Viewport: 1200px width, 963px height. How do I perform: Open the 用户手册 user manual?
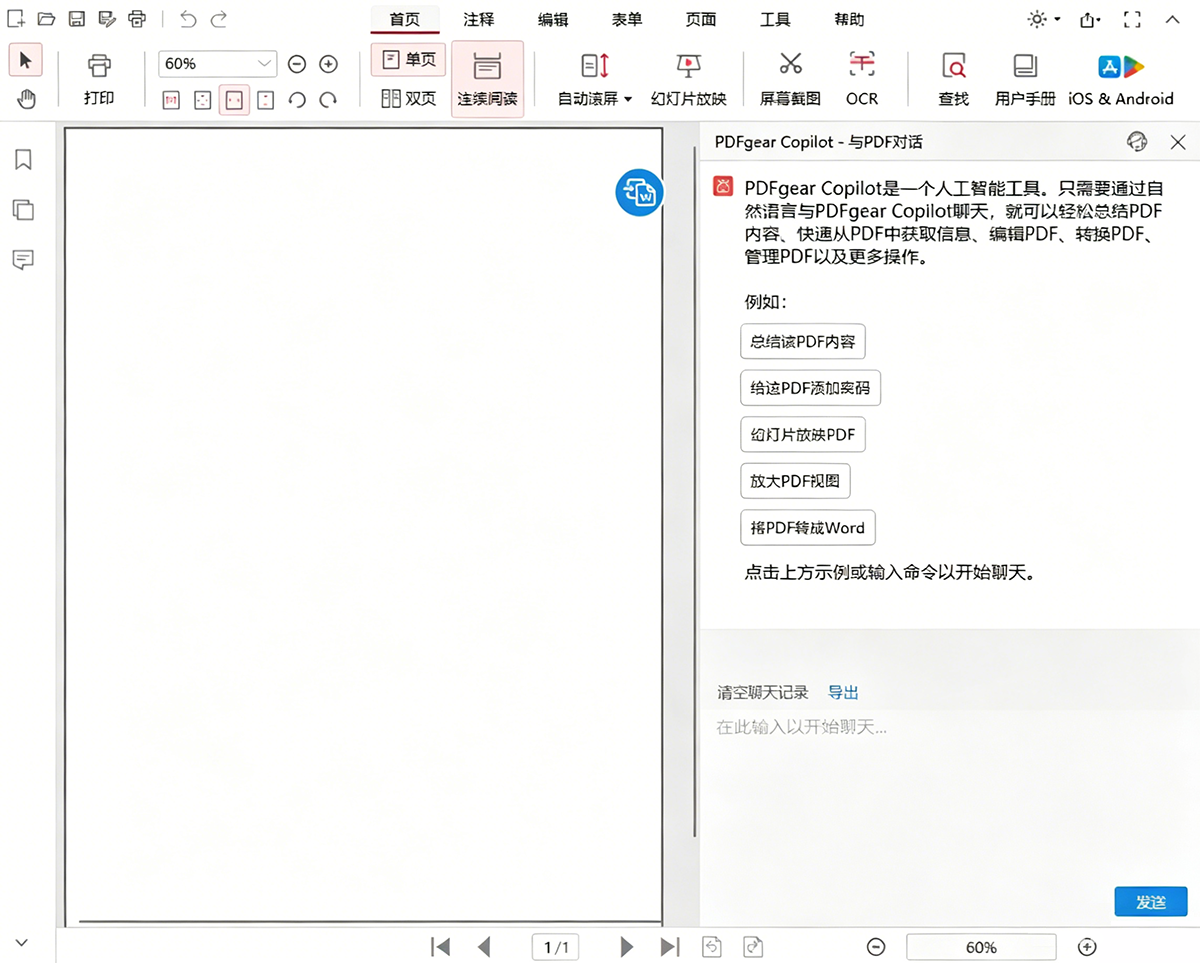(x=1025, y=79)
